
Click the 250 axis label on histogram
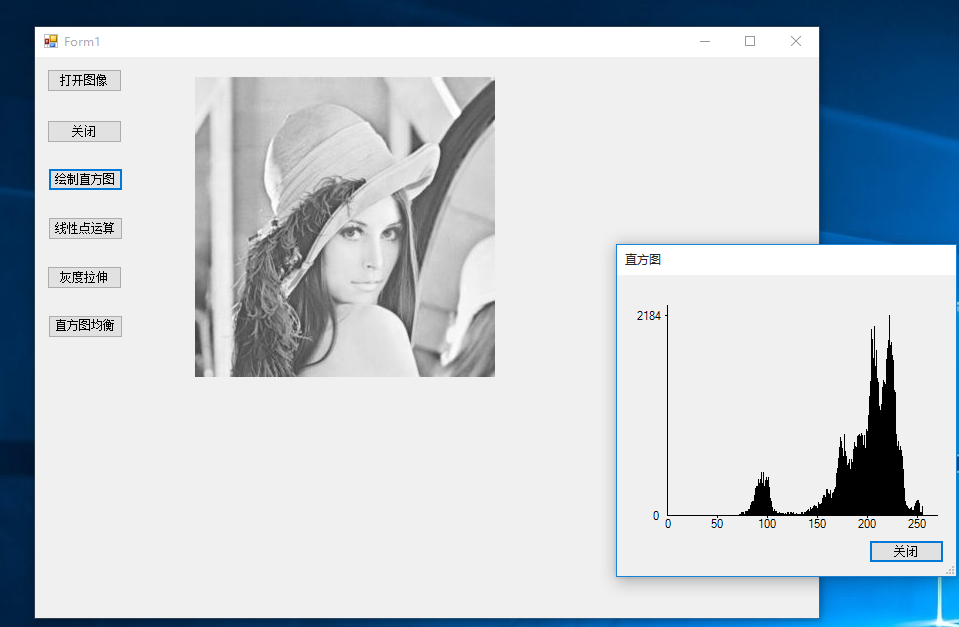[x=917, y=524]
